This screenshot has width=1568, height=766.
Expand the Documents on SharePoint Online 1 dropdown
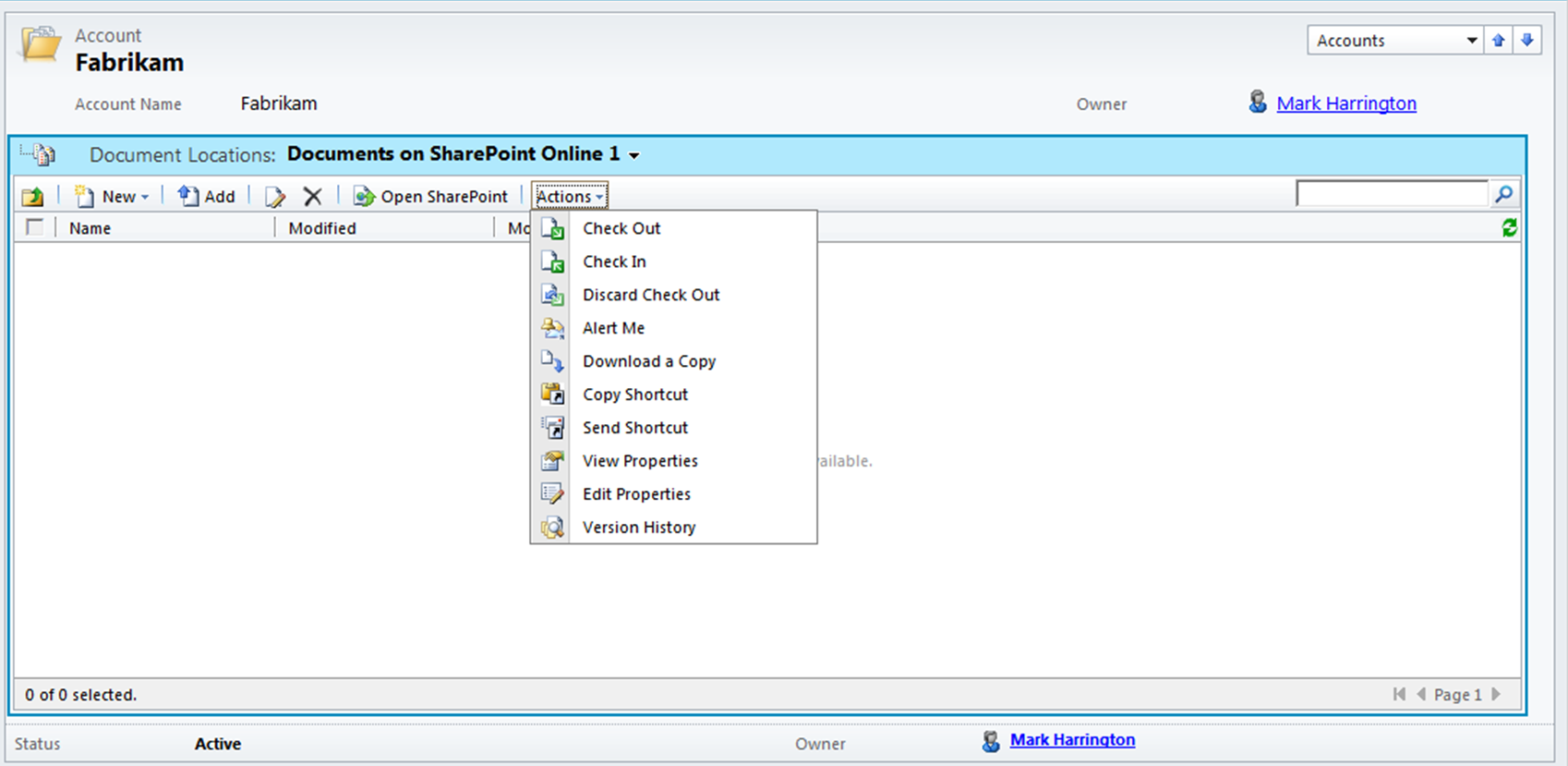pos(634,155)
